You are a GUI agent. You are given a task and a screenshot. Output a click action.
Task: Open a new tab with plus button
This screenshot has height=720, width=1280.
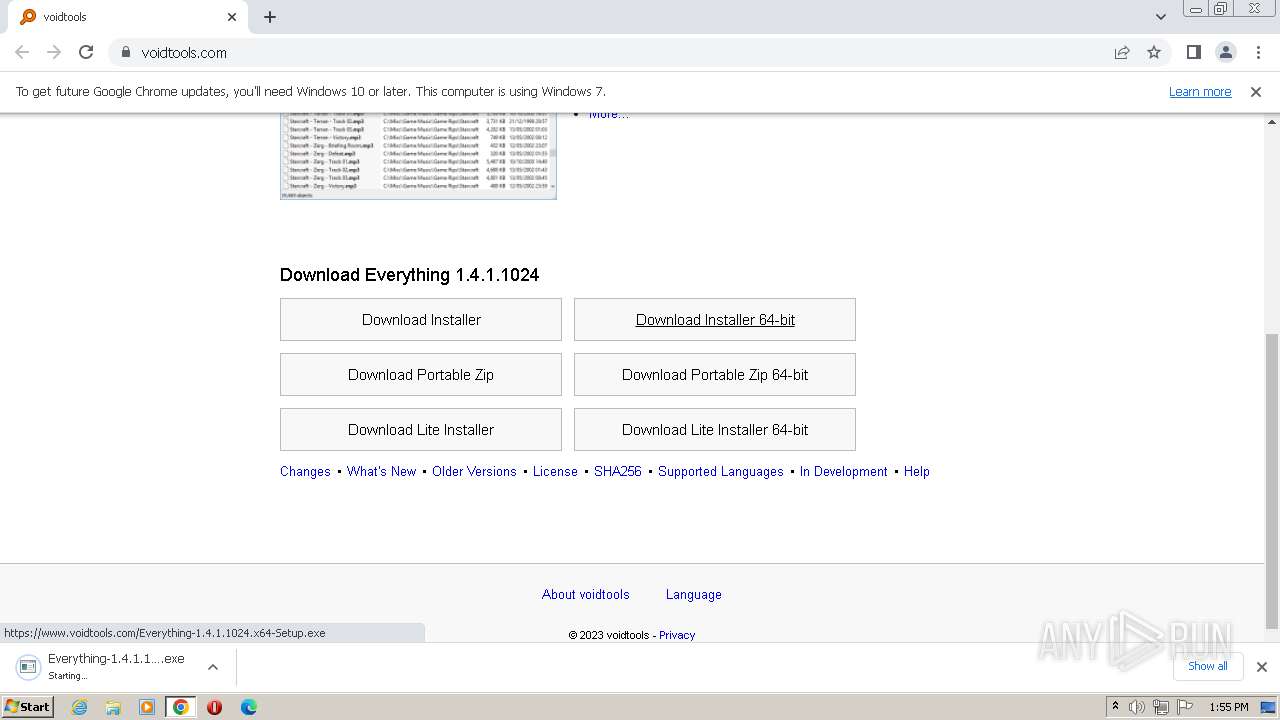click(270, 17)
